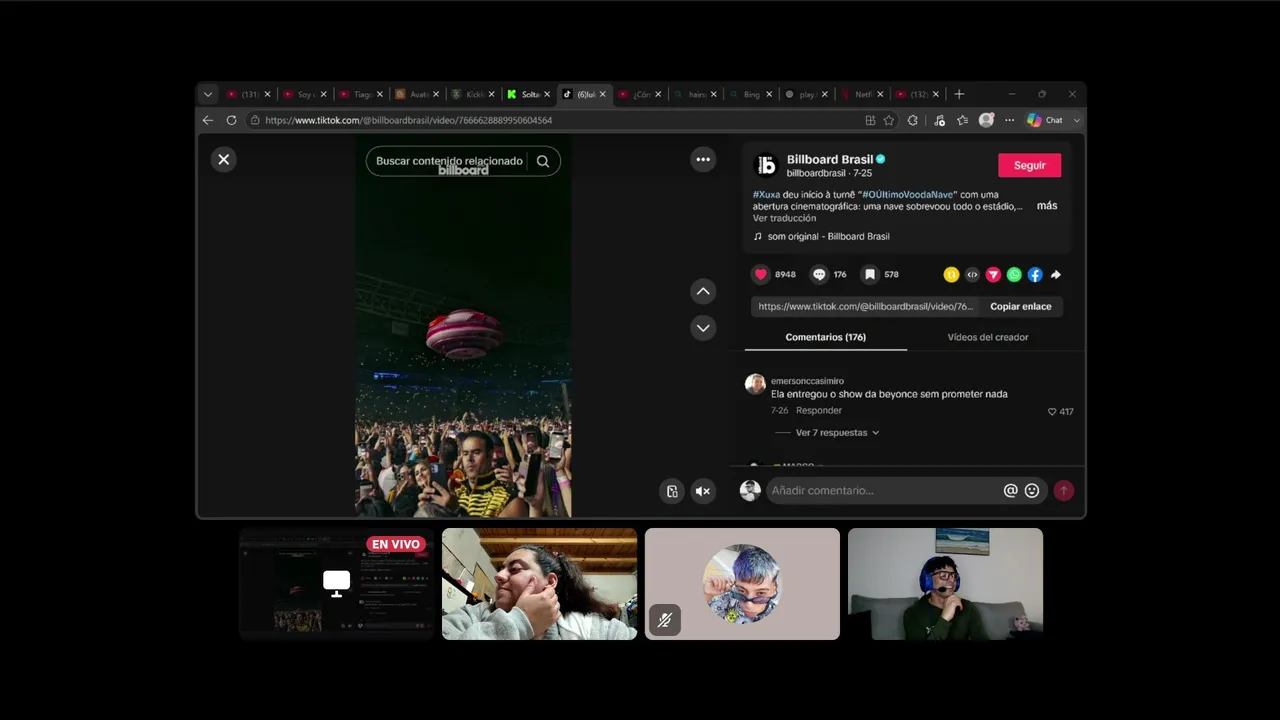Reload the page with refresh icon
The width and height of the screenshot is (1280, 720).
(x=231, y=120)
